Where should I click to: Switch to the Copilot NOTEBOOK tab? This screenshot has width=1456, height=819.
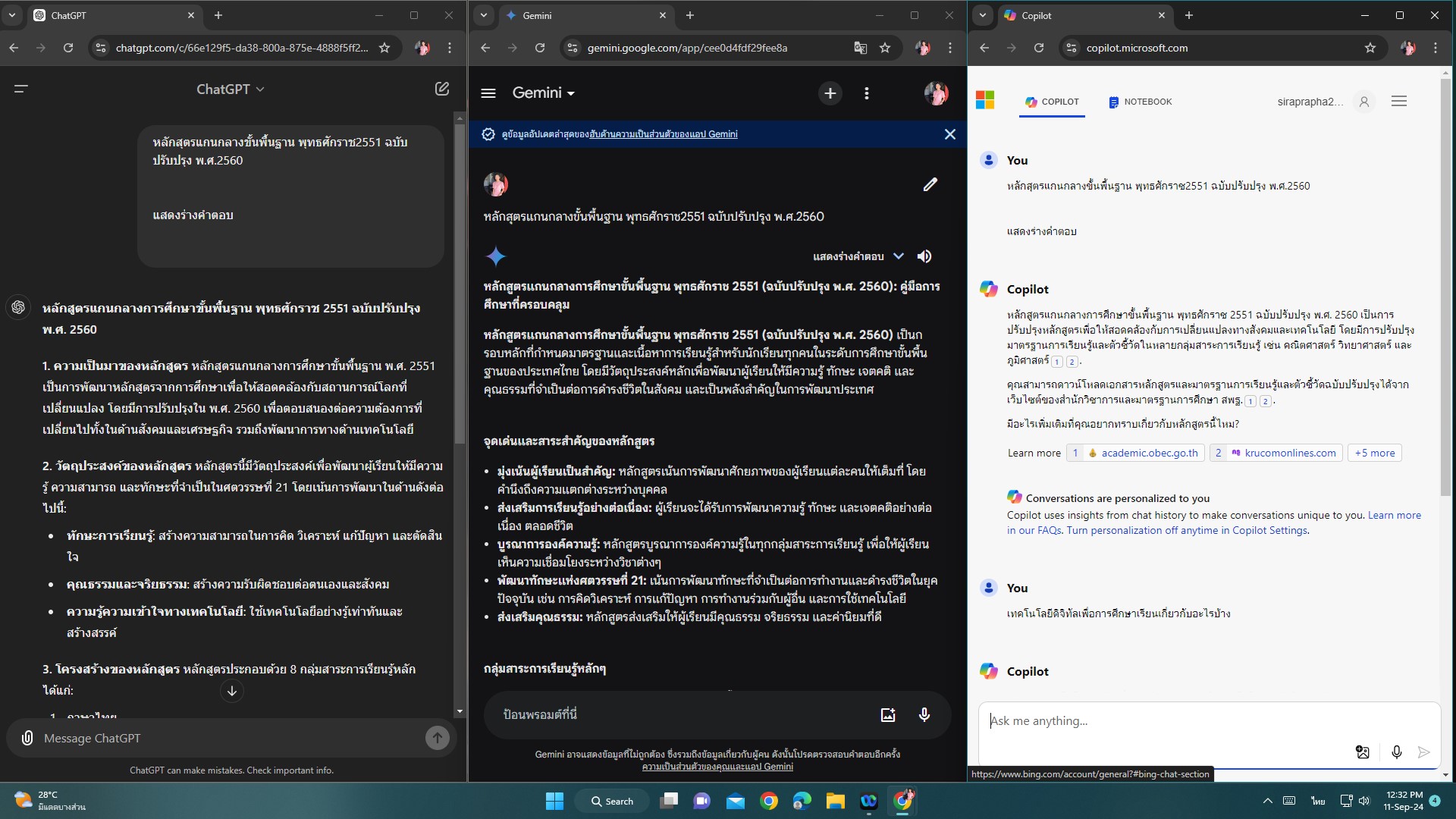point(1140,102)
